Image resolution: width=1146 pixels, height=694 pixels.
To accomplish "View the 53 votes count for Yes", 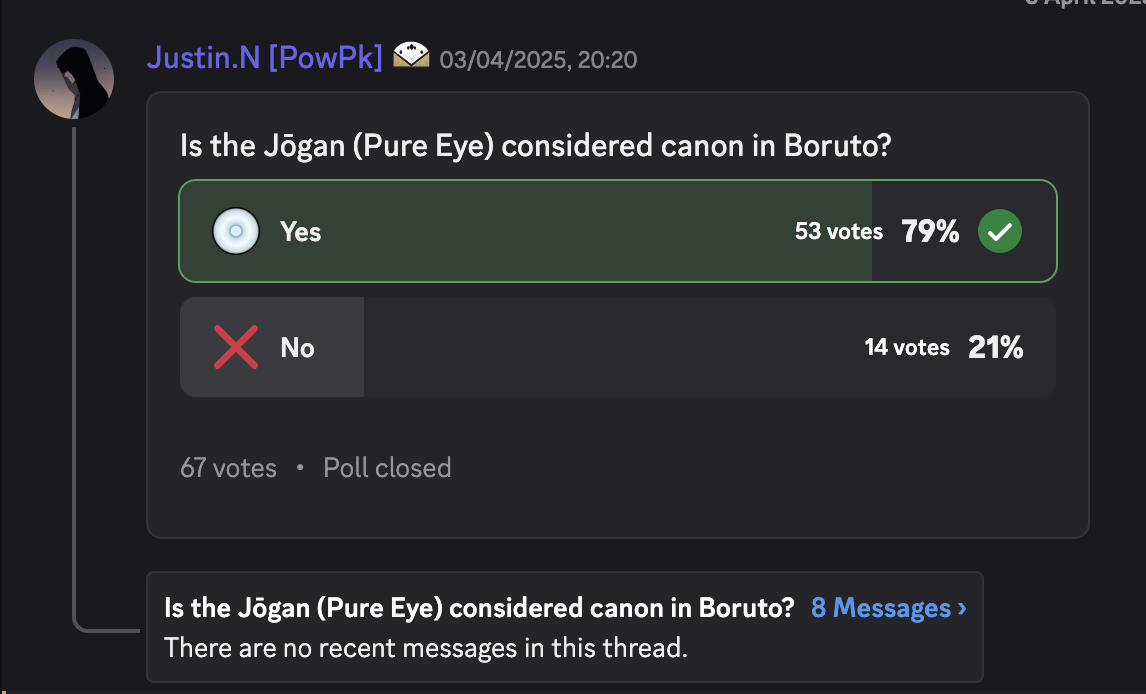I will (x=838, y=232).
